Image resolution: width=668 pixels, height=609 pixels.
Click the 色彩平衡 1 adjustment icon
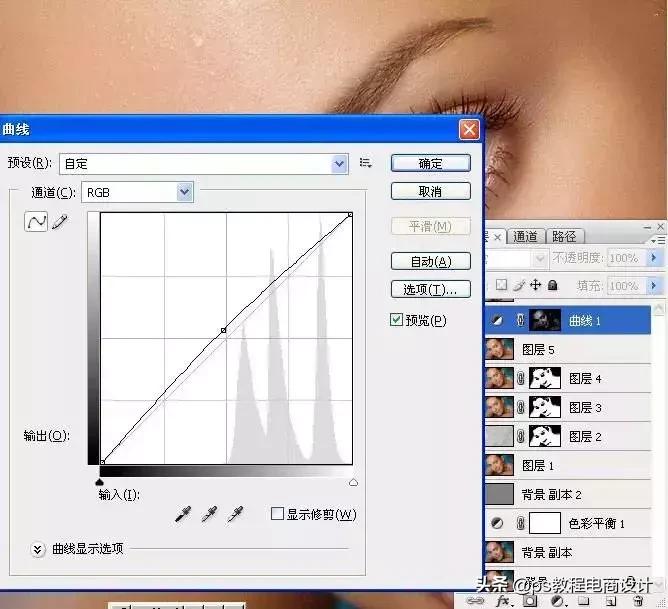[x=497, y=523]
